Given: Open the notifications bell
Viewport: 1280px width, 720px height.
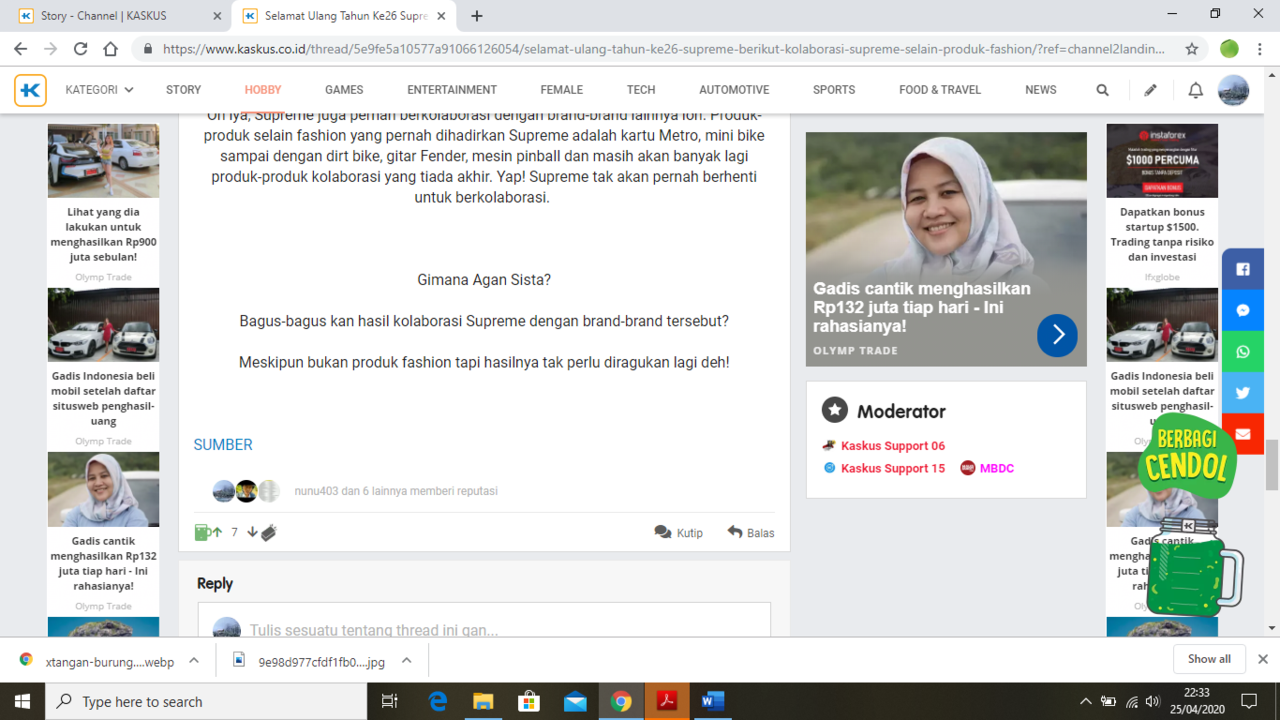Looking at the screenshot, I should click(1195, 90).
